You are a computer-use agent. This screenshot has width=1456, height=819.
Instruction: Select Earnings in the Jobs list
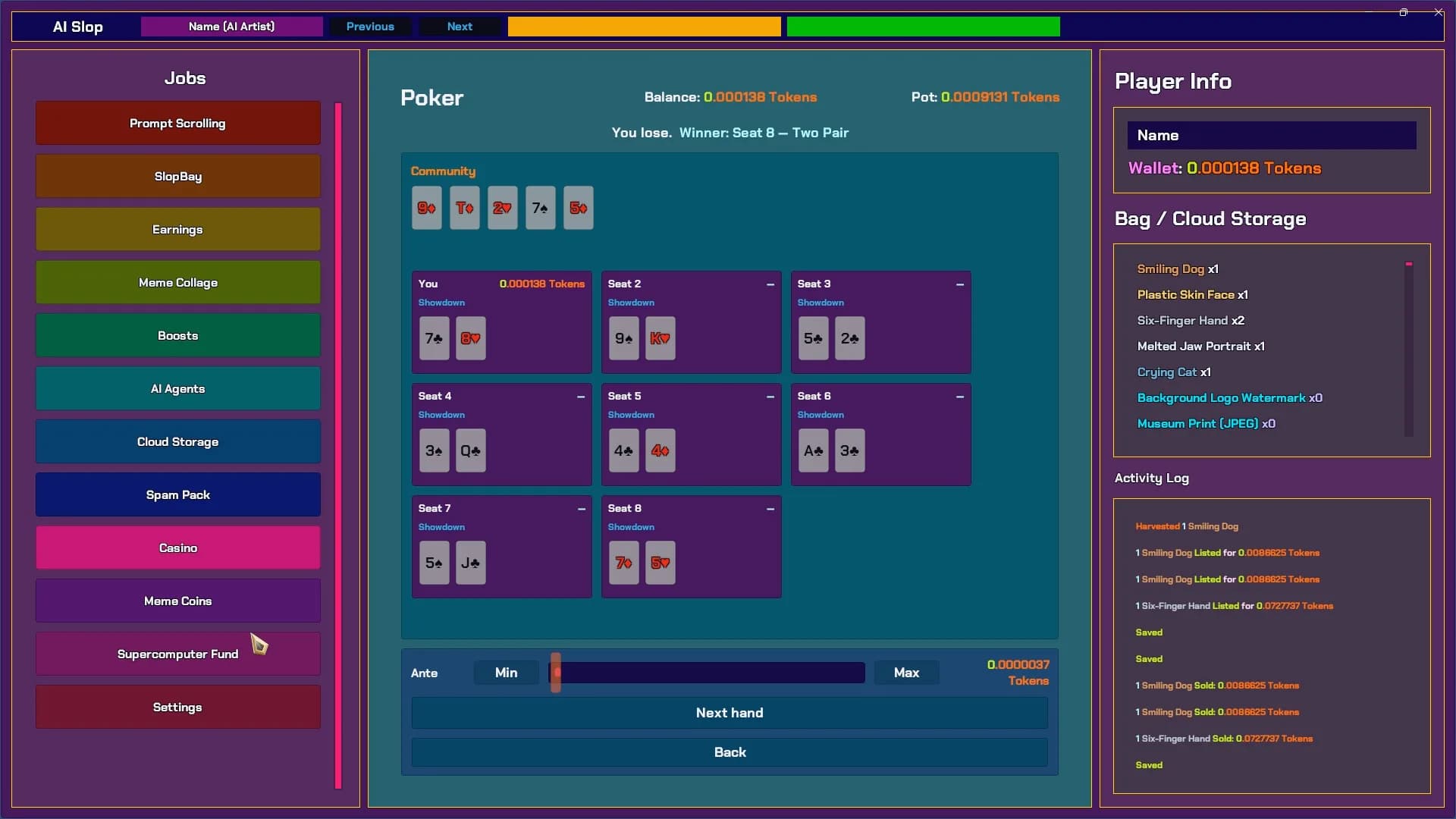(x=177, y=229)
